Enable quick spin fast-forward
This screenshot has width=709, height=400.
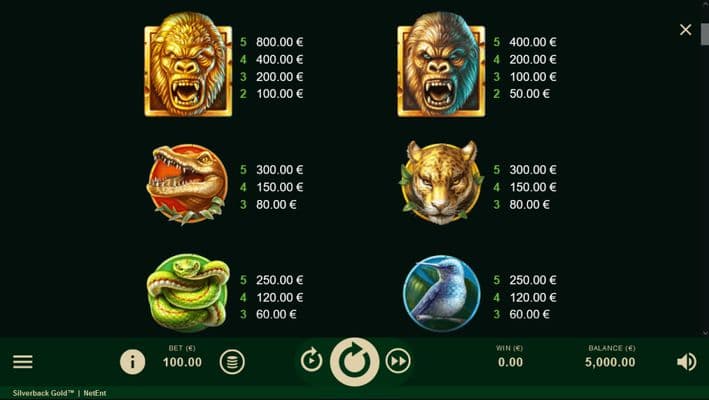pos(398,361)
